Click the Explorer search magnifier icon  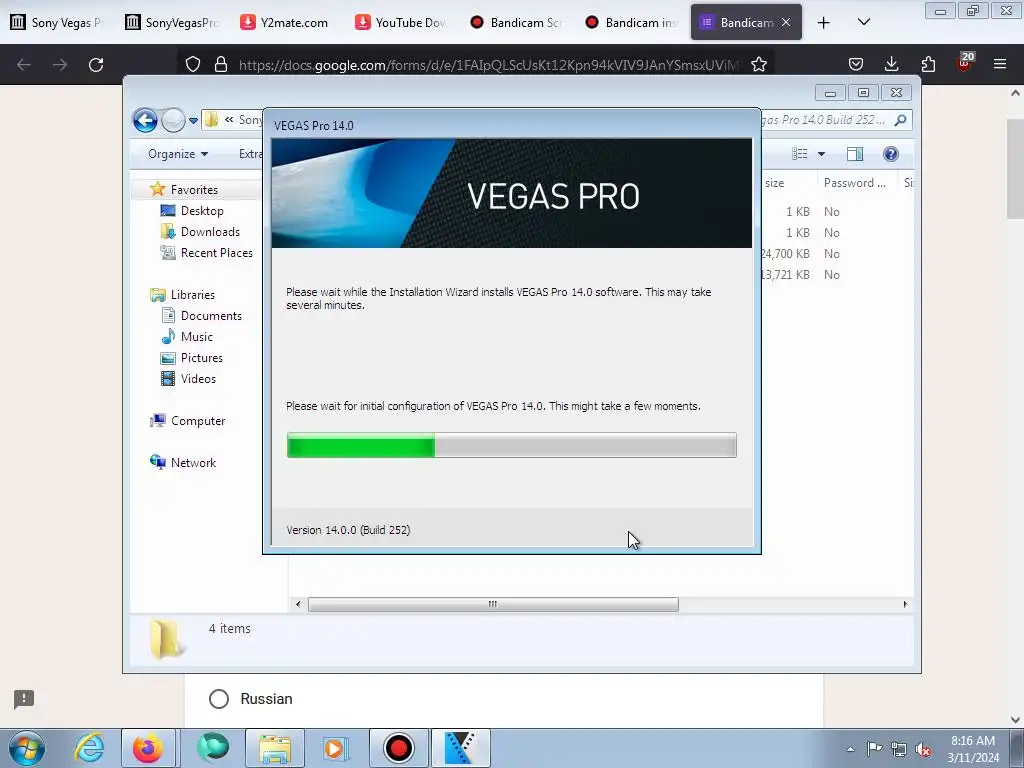pos(900,120)
